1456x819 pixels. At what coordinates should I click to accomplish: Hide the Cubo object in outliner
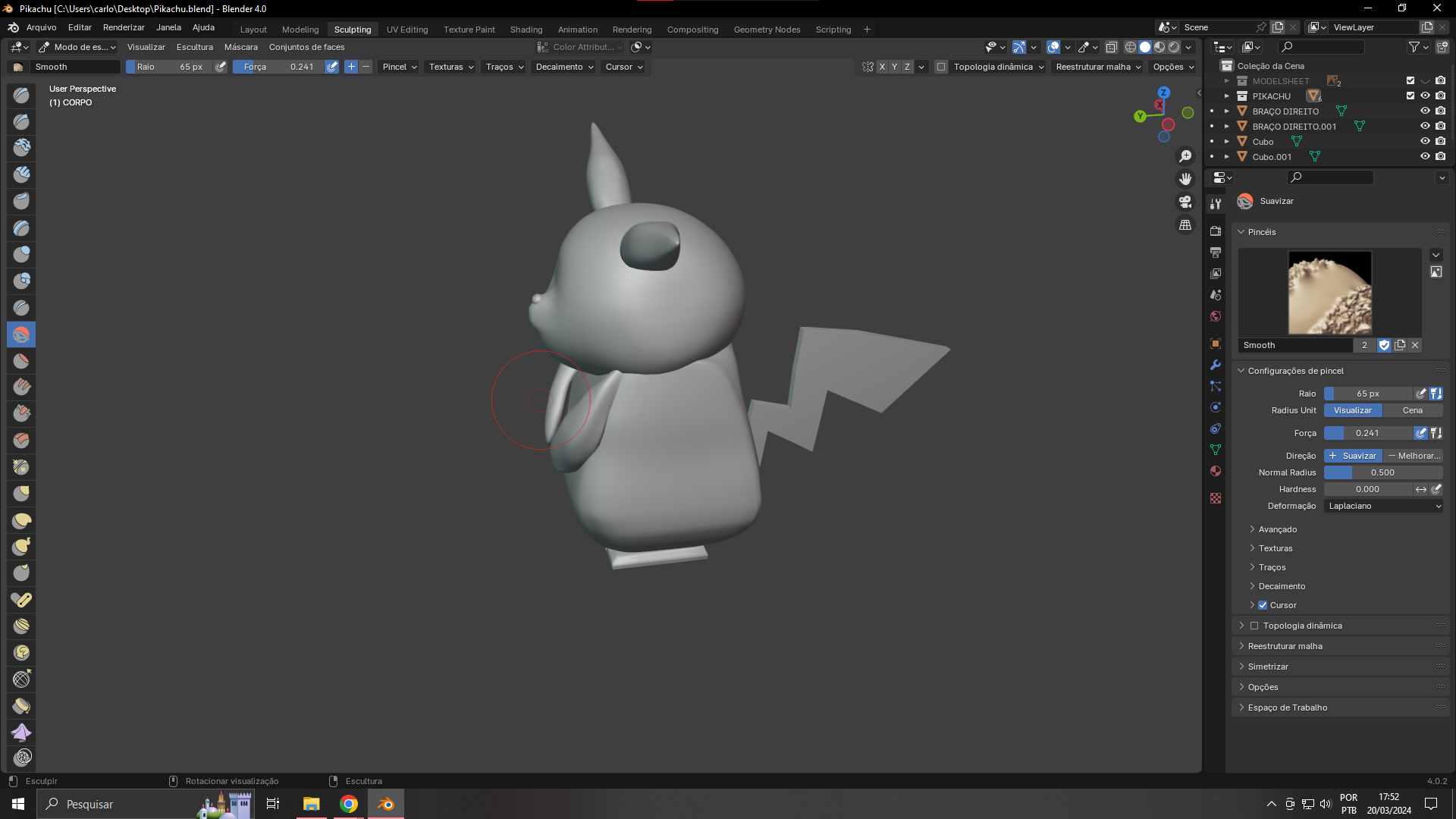1425,142
